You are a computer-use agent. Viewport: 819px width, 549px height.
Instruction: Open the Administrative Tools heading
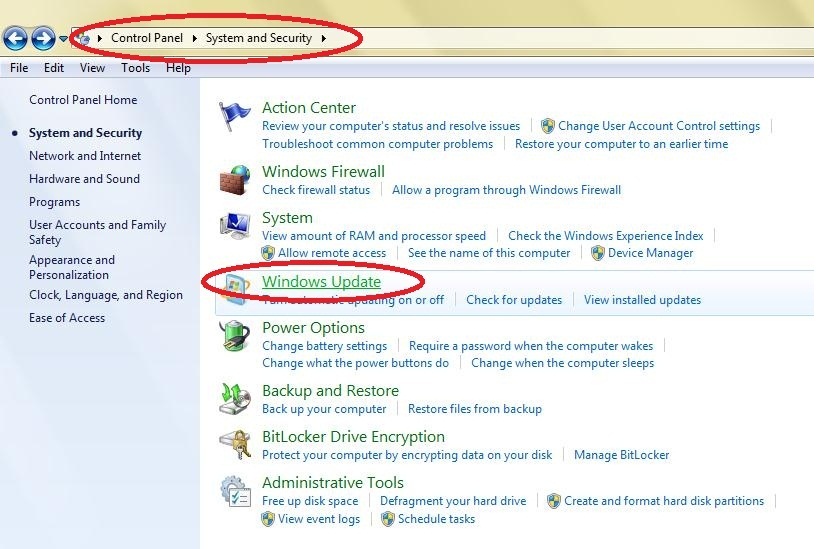tap(333, 483)
